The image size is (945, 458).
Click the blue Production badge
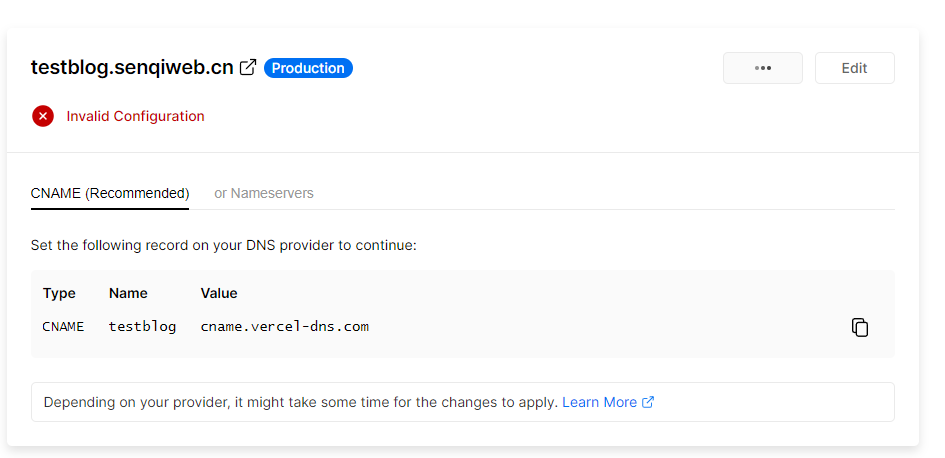pyautogui.click(x=308, y=68)
